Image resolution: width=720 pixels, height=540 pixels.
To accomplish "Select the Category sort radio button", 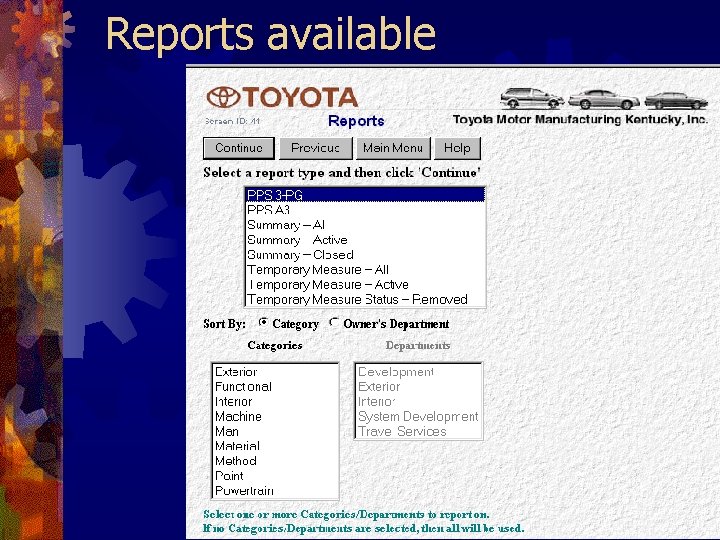I will tap(263, 323).
